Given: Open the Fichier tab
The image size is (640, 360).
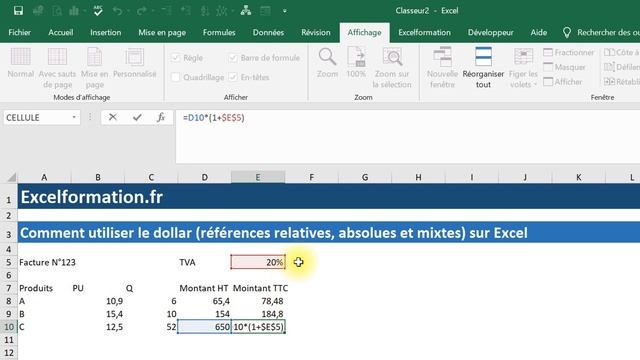Looking at the screenshot, I should [x=20, y=32].
